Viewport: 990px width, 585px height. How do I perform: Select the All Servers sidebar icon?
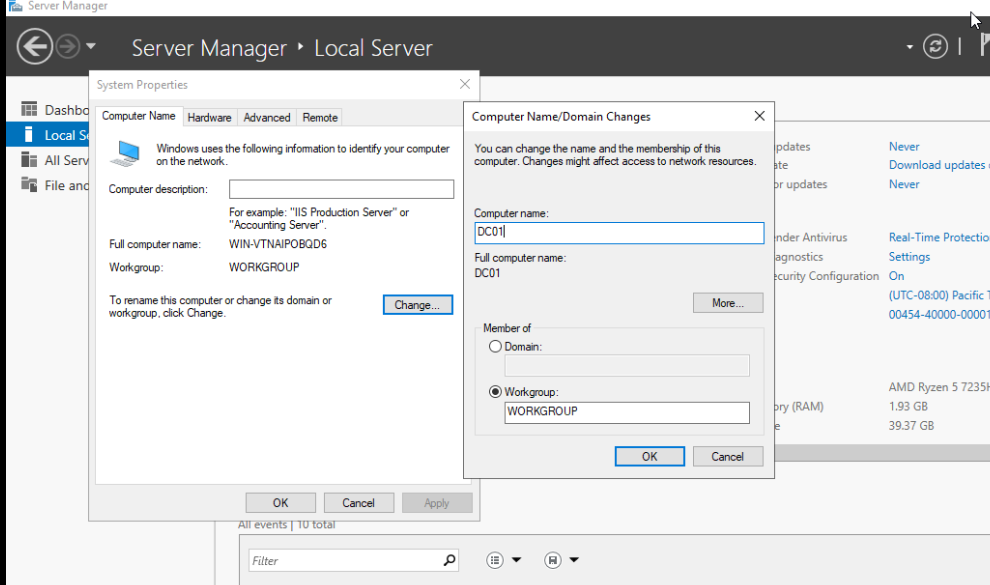coord(29,160)
